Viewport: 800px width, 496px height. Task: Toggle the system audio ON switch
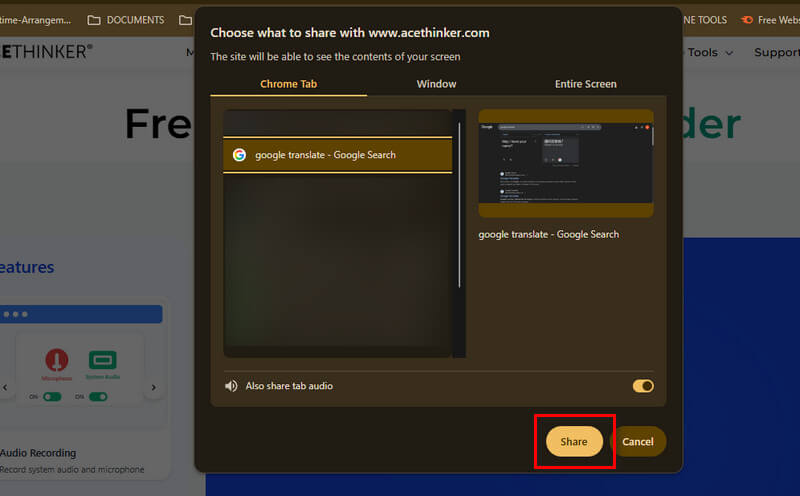pos(98,396)
